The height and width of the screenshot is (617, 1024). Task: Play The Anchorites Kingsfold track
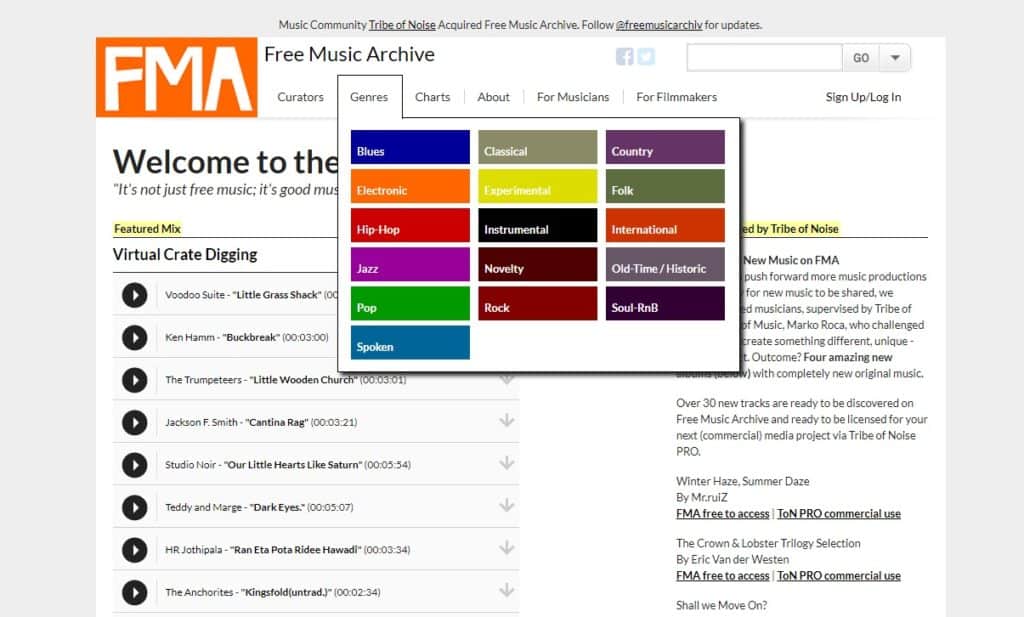[135, 592]
